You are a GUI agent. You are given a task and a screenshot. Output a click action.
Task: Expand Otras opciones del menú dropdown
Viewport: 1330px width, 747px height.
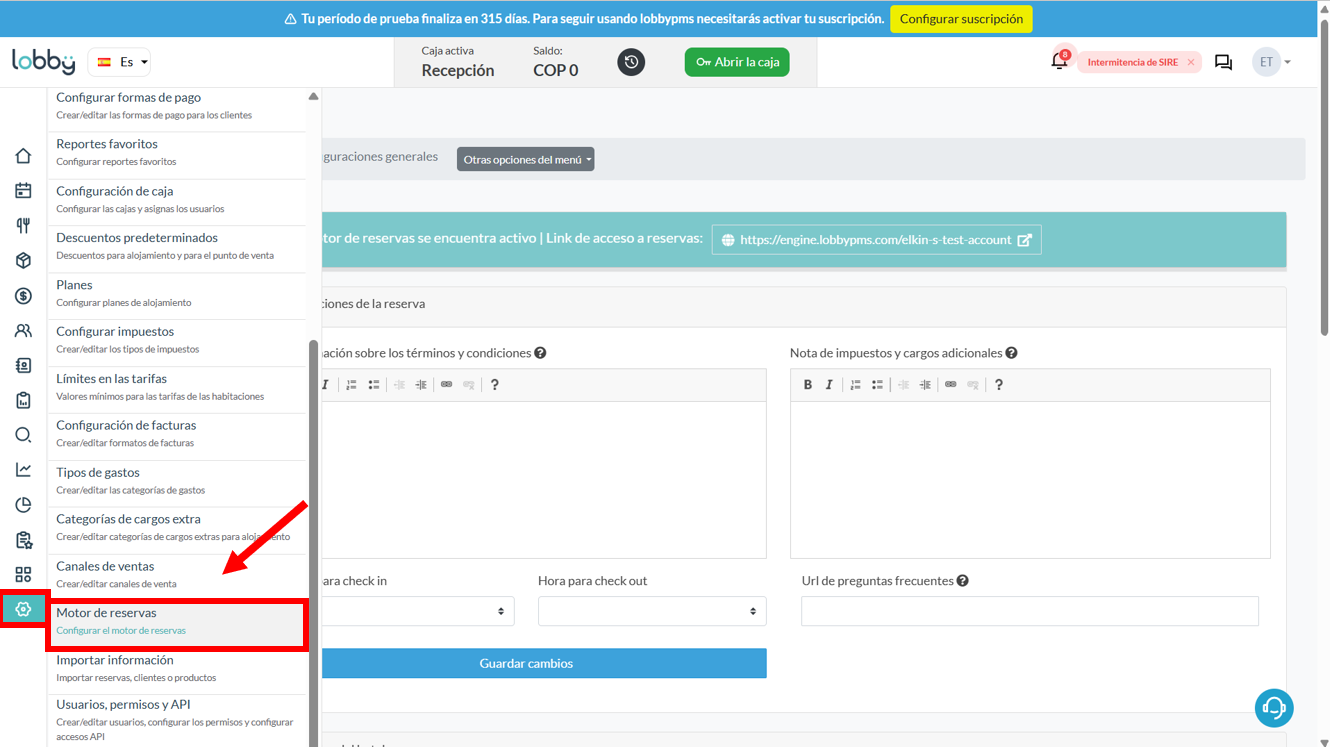[x=526, y=159]
